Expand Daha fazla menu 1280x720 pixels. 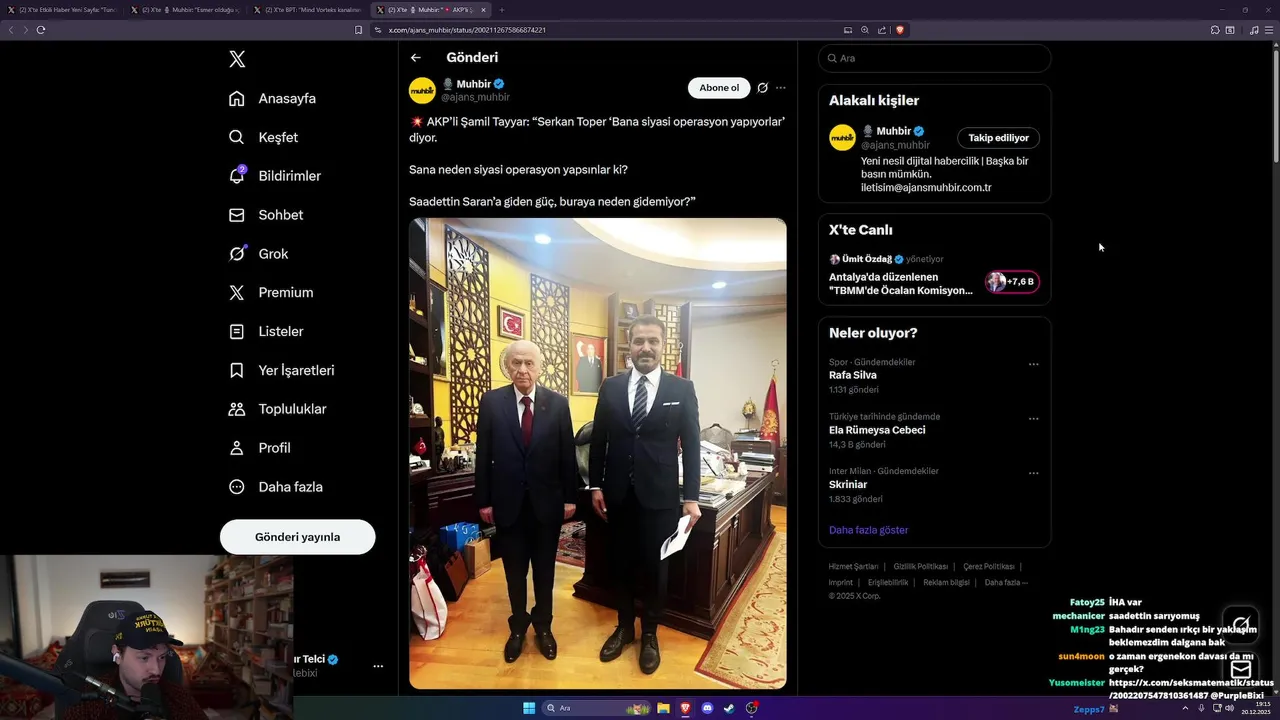click(275, 487)
